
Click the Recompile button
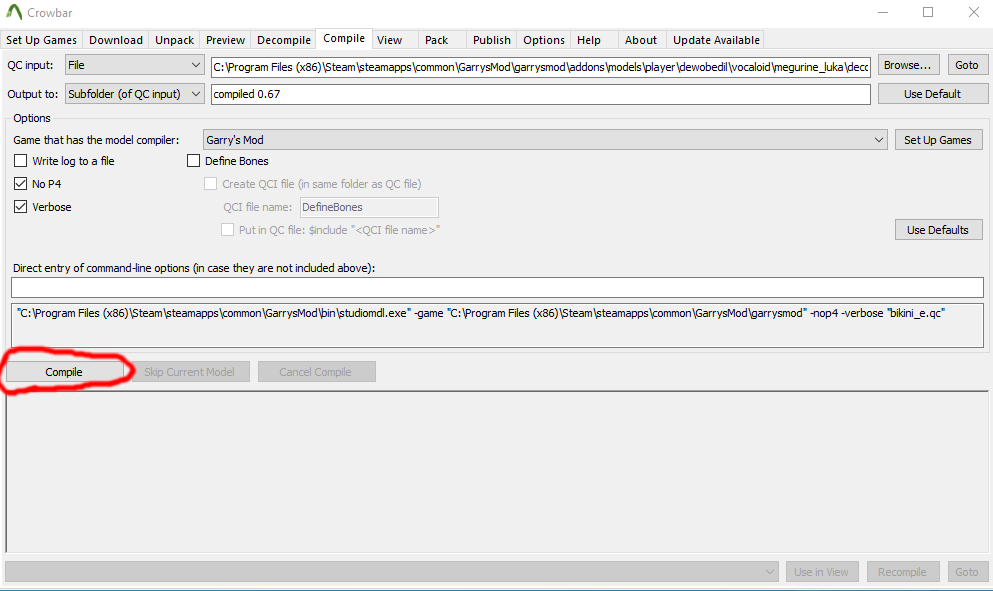tap(902, 572)
